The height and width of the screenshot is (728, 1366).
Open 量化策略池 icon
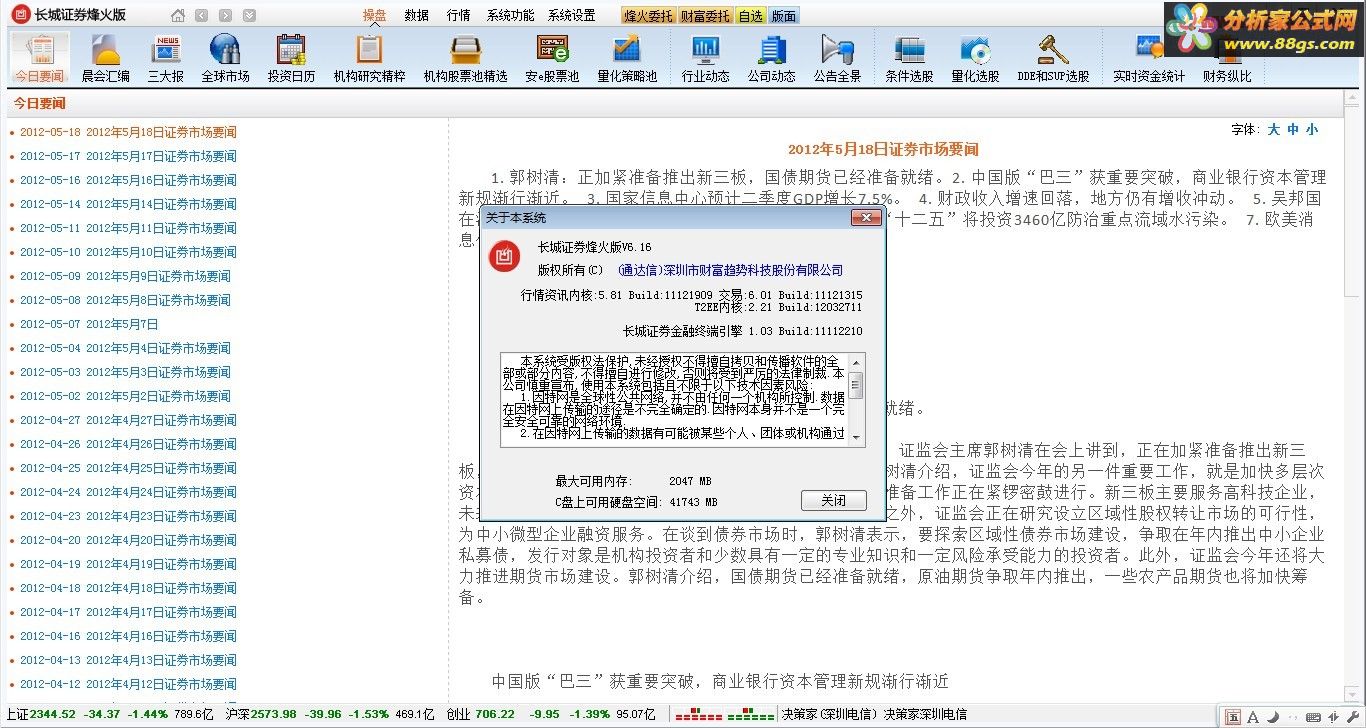627,58
